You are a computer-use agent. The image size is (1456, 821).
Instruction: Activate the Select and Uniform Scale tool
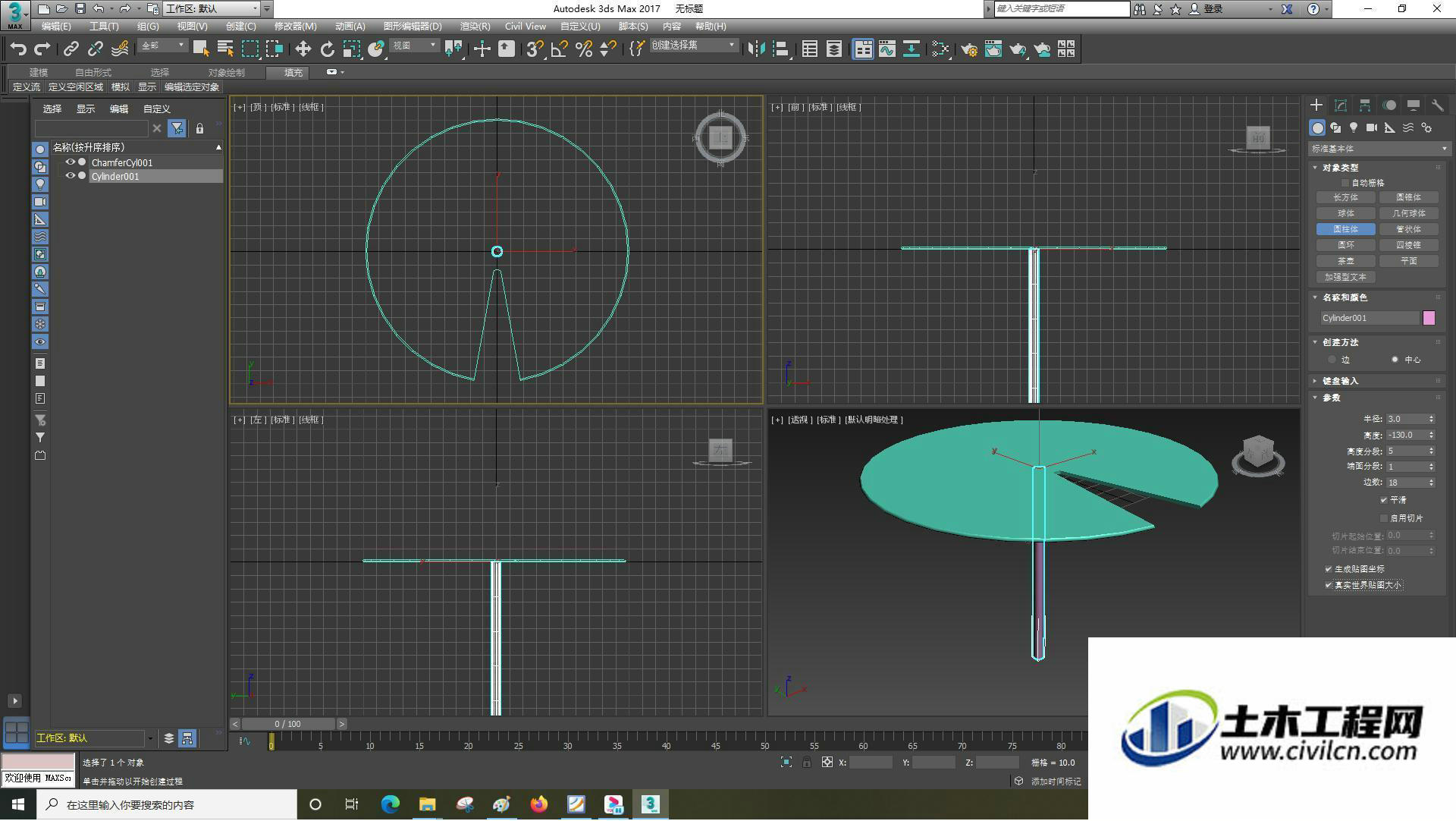pyautogui.click(x=351, y=49)
